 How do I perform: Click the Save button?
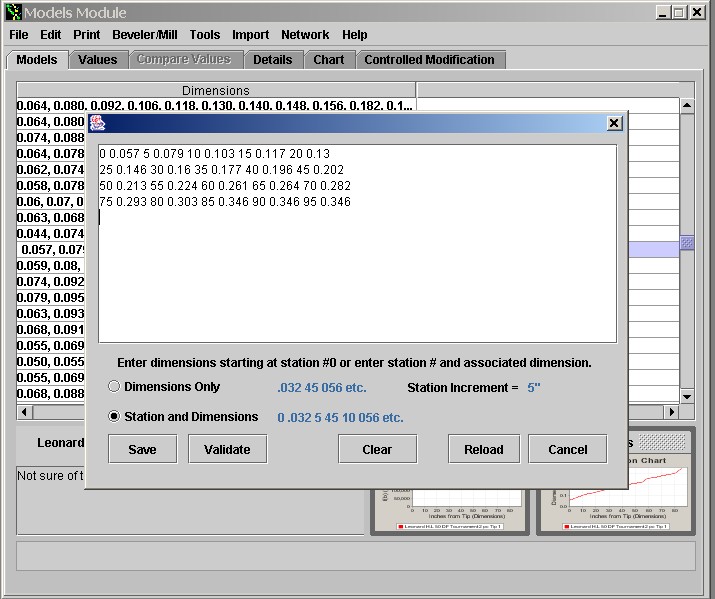point(143,449)
